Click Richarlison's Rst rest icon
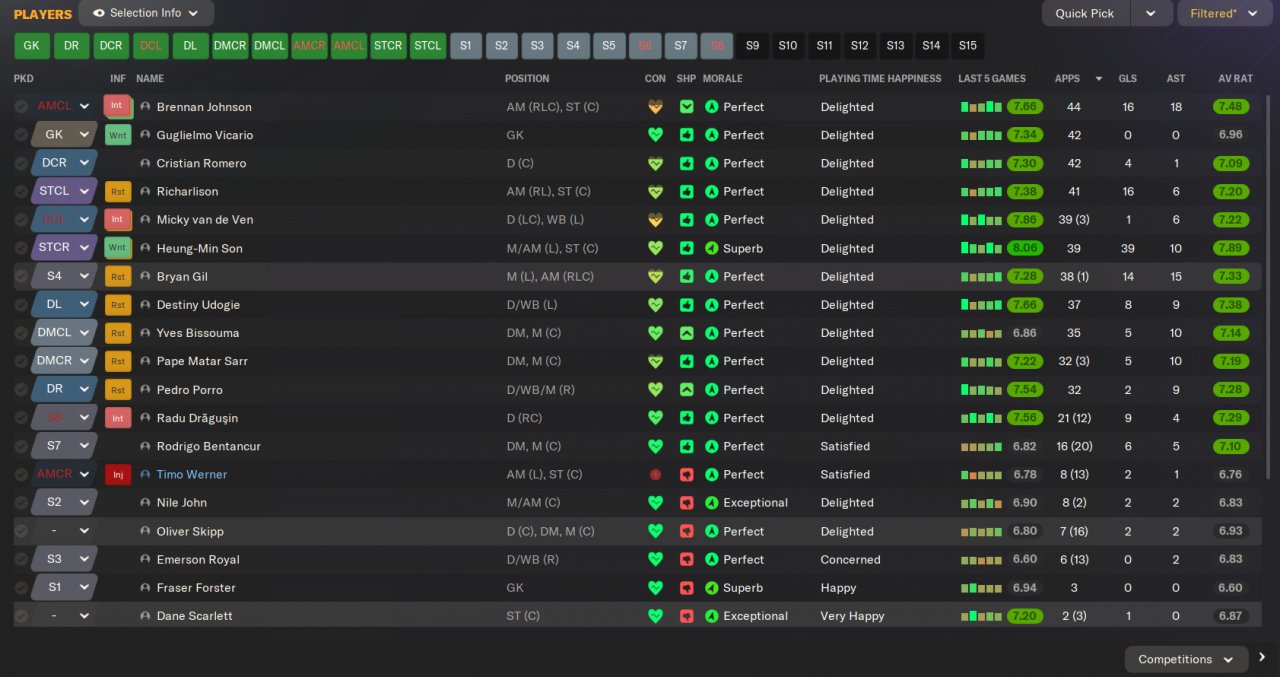Image resolution: width=1280 pixels, height=677 pixels. 118,192
